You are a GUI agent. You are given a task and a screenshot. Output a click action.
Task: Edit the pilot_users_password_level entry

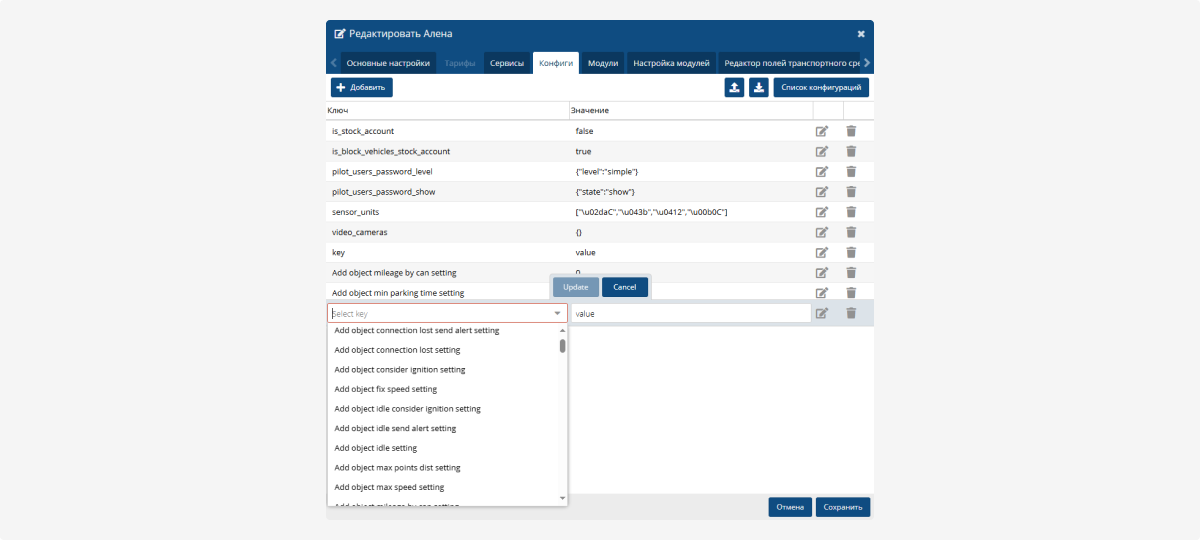tap(822, 172)
